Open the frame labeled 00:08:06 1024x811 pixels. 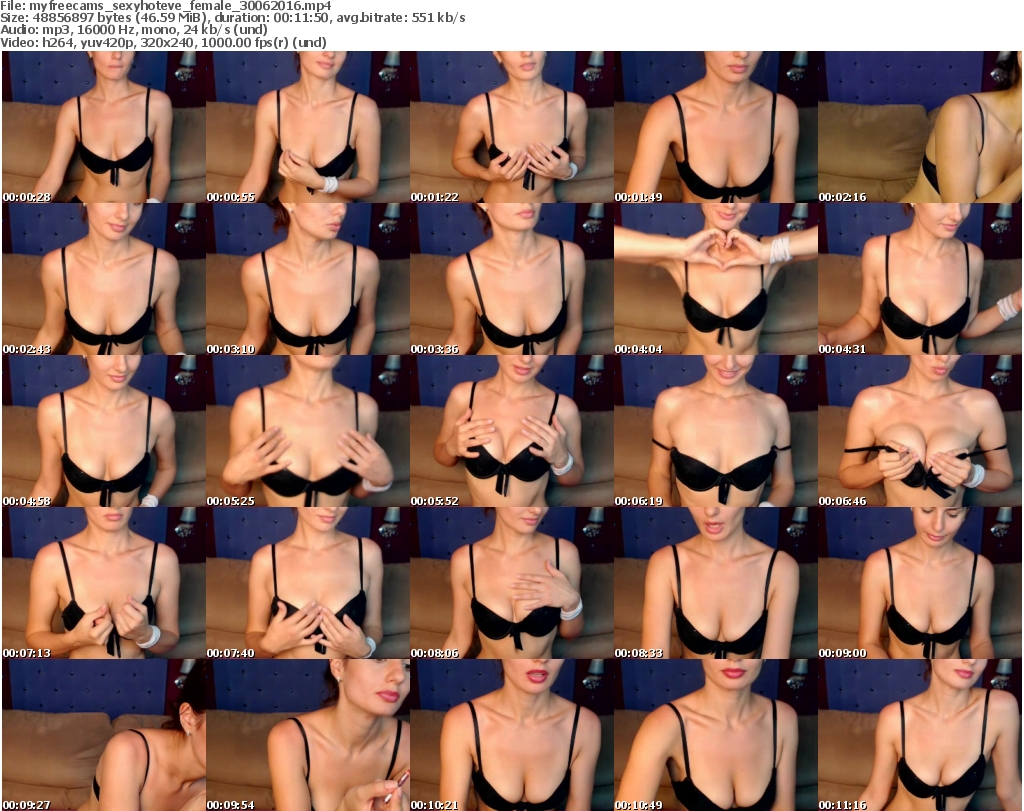coord(511,583)
